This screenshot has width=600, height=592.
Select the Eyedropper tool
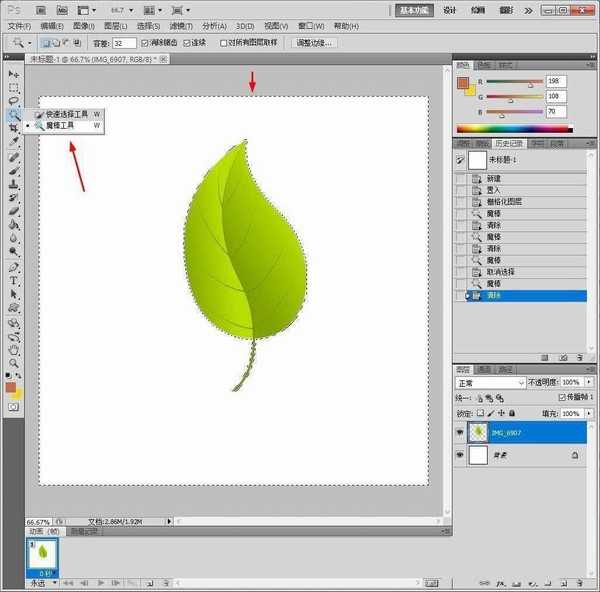click(14, 143)
